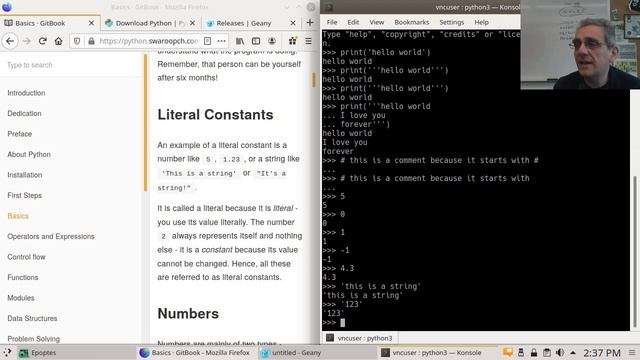The height and width of the screenshot is (360, 640).
Task: Open Firefox account icon
Action: coord(272,41)
